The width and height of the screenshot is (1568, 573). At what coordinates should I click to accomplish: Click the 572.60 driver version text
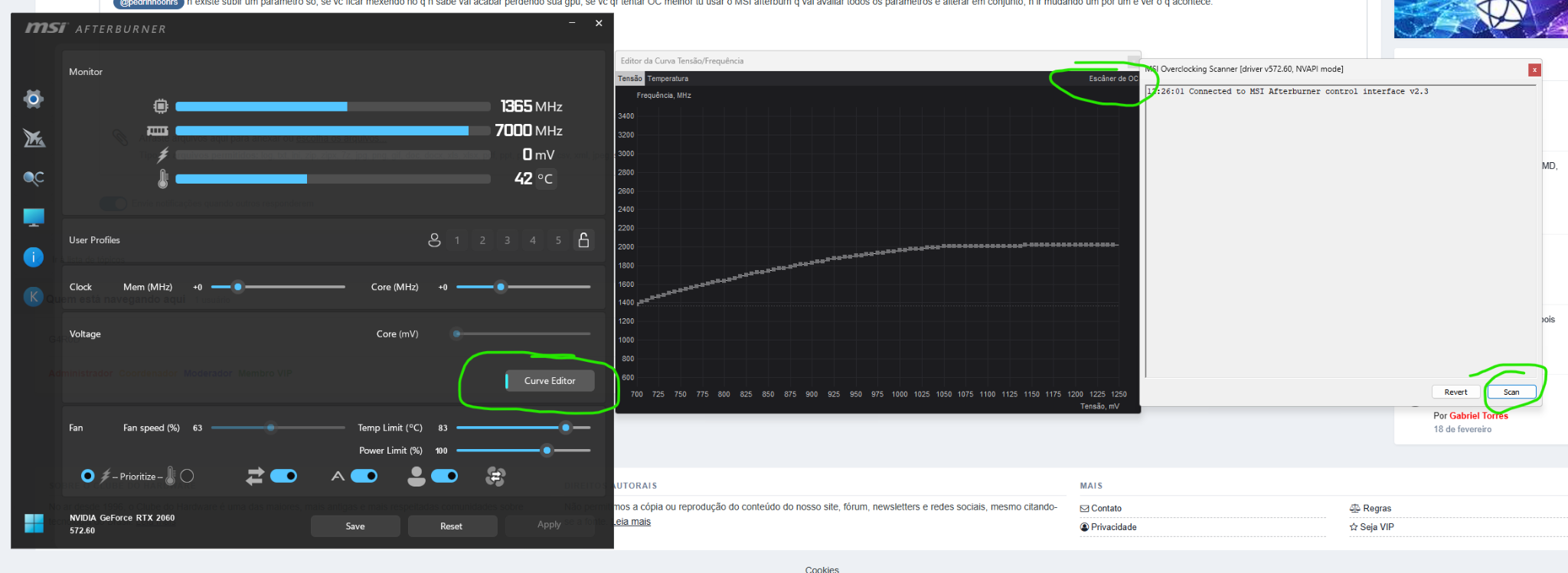tap(82, 531)
